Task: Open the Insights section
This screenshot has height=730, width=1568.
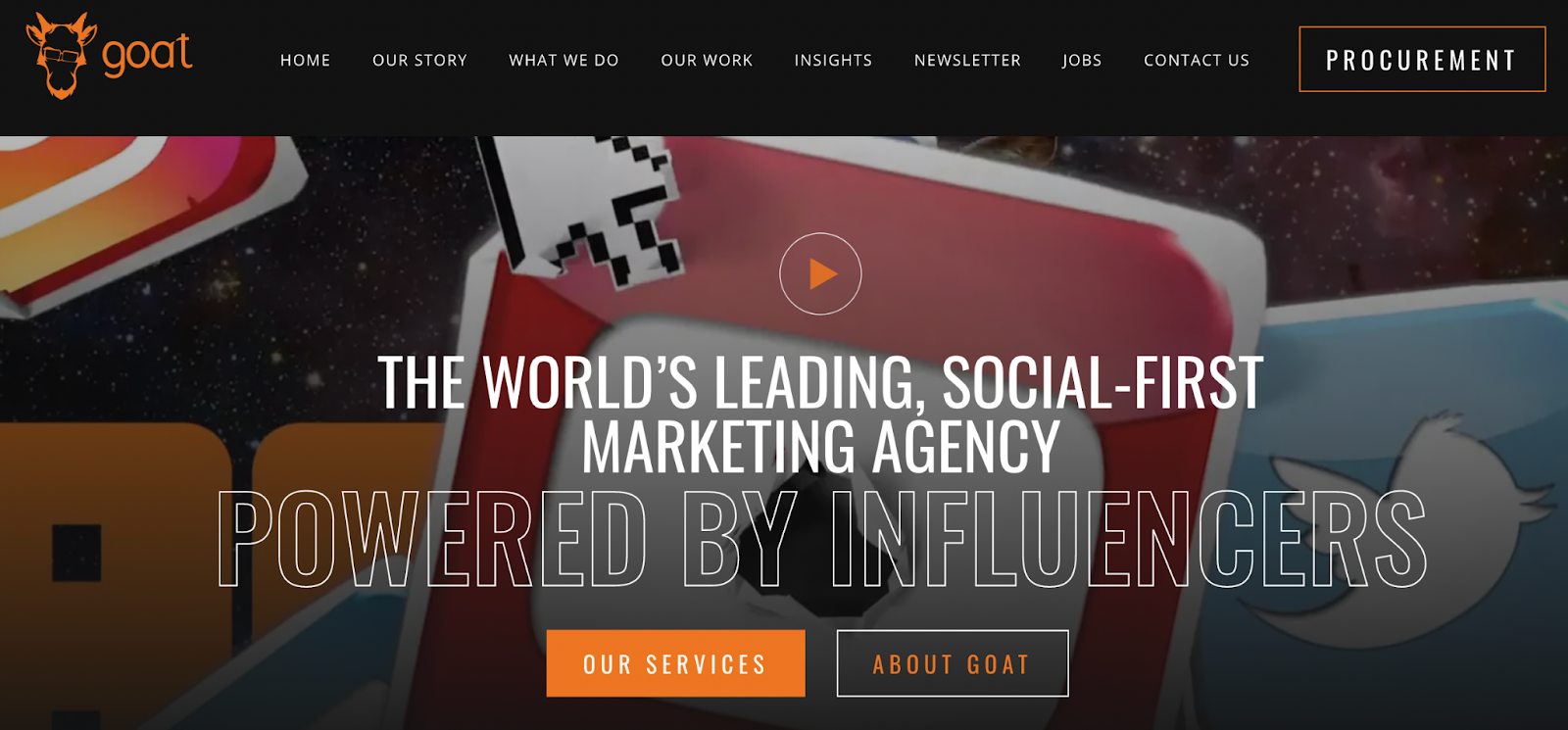Action: 833,60
